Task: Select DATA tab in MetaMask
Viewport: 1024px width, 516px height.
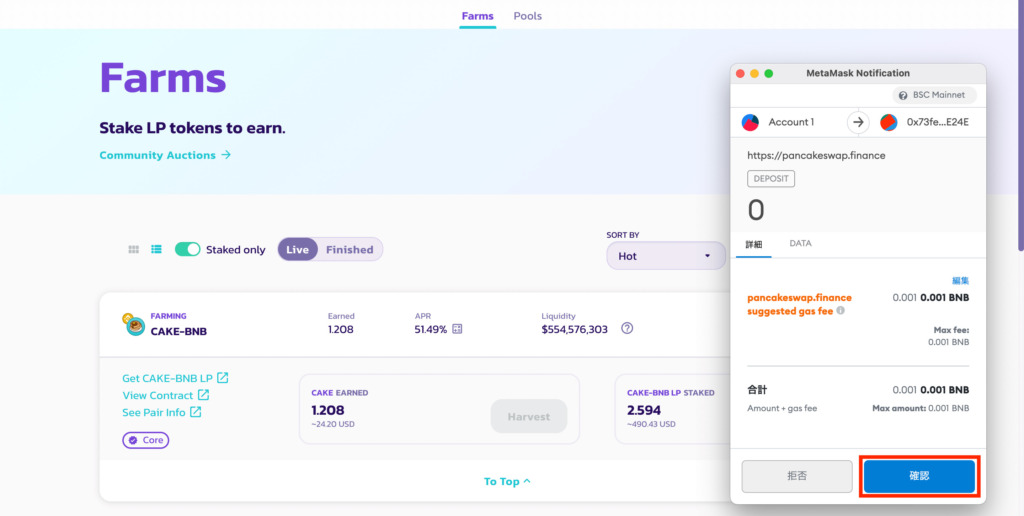Action: pos(800,243)
